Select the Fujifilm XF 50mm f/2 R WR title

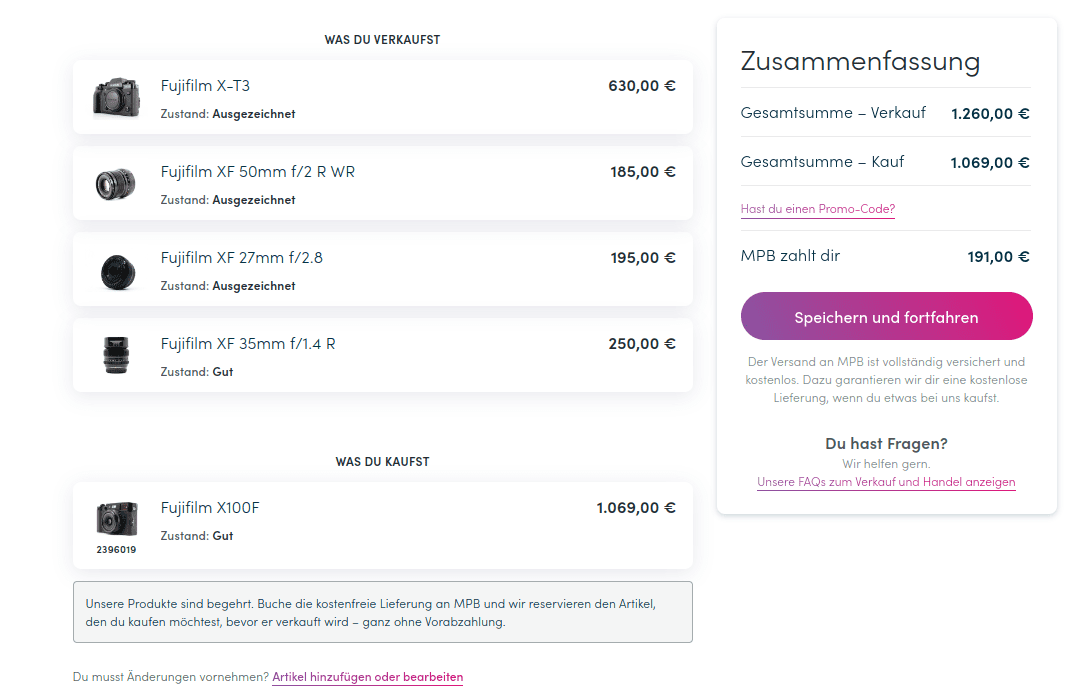258,172
